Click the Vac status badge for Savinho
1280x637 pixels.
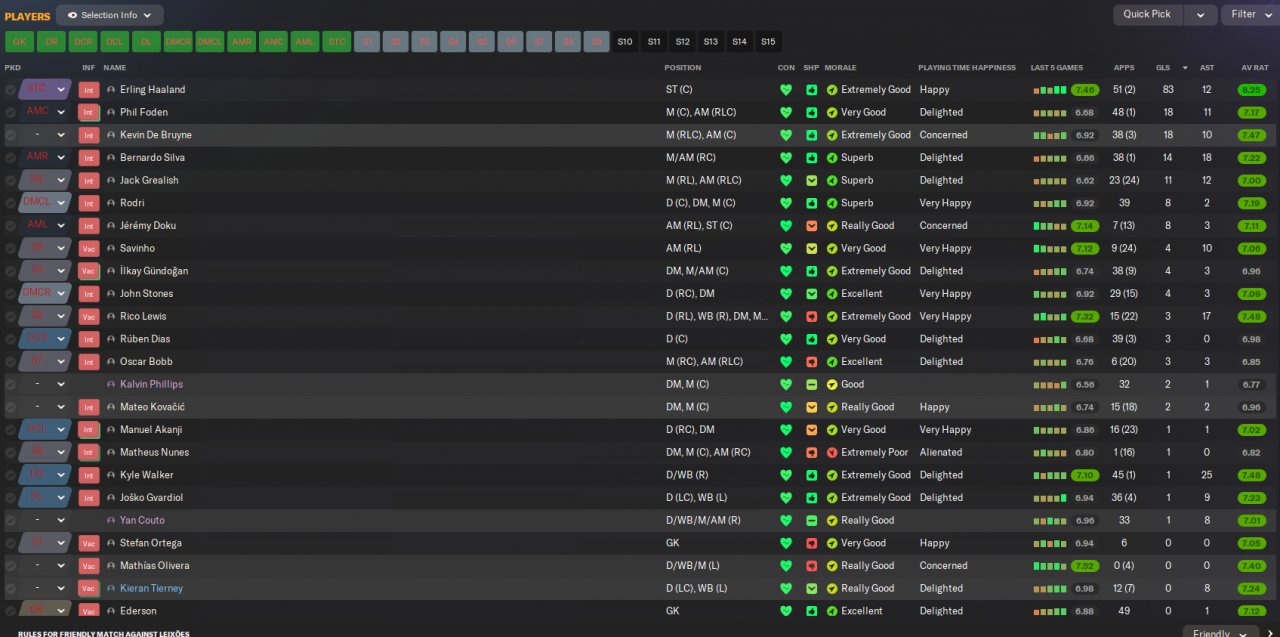click(89, 248)
